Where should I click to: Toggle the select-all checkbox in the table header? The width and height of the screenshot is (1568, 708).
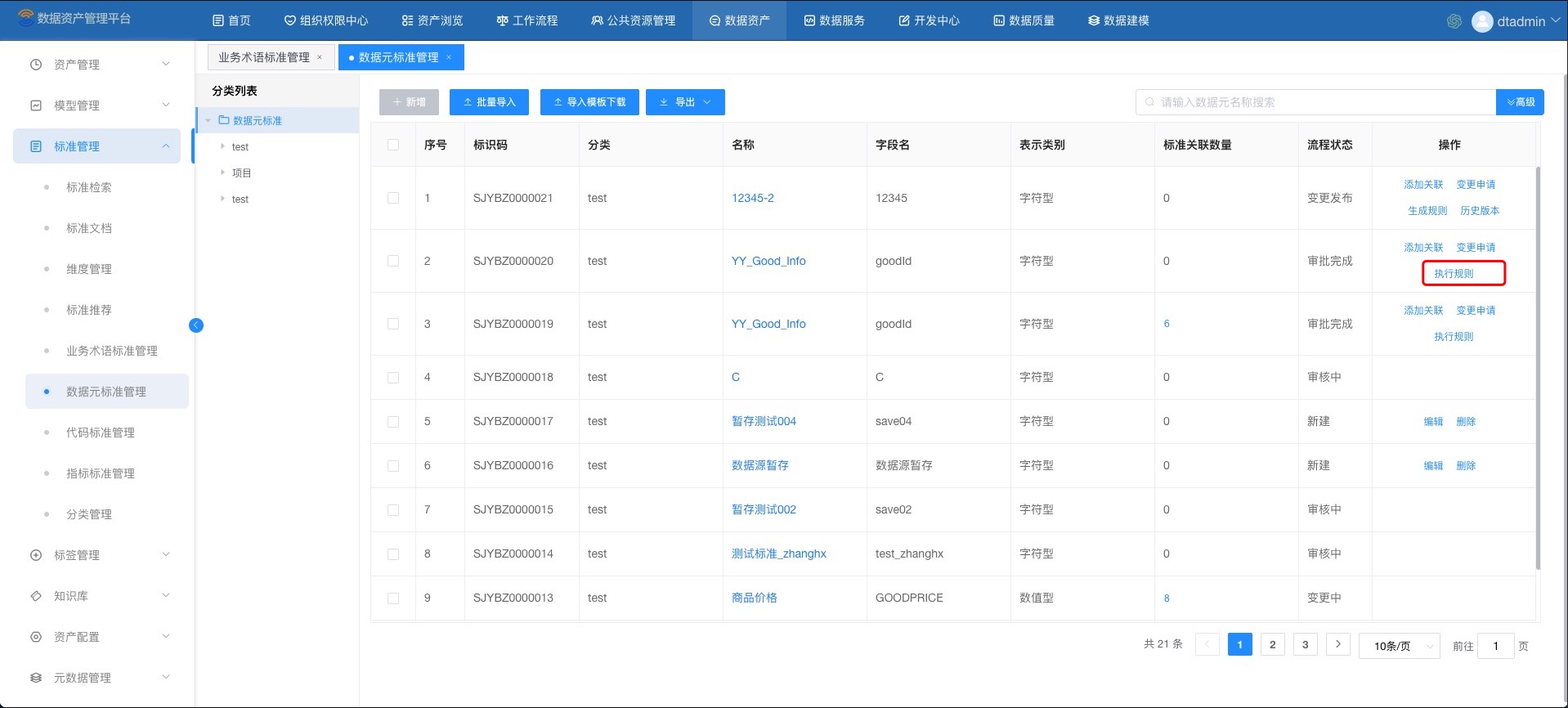(x=393, y=145)
